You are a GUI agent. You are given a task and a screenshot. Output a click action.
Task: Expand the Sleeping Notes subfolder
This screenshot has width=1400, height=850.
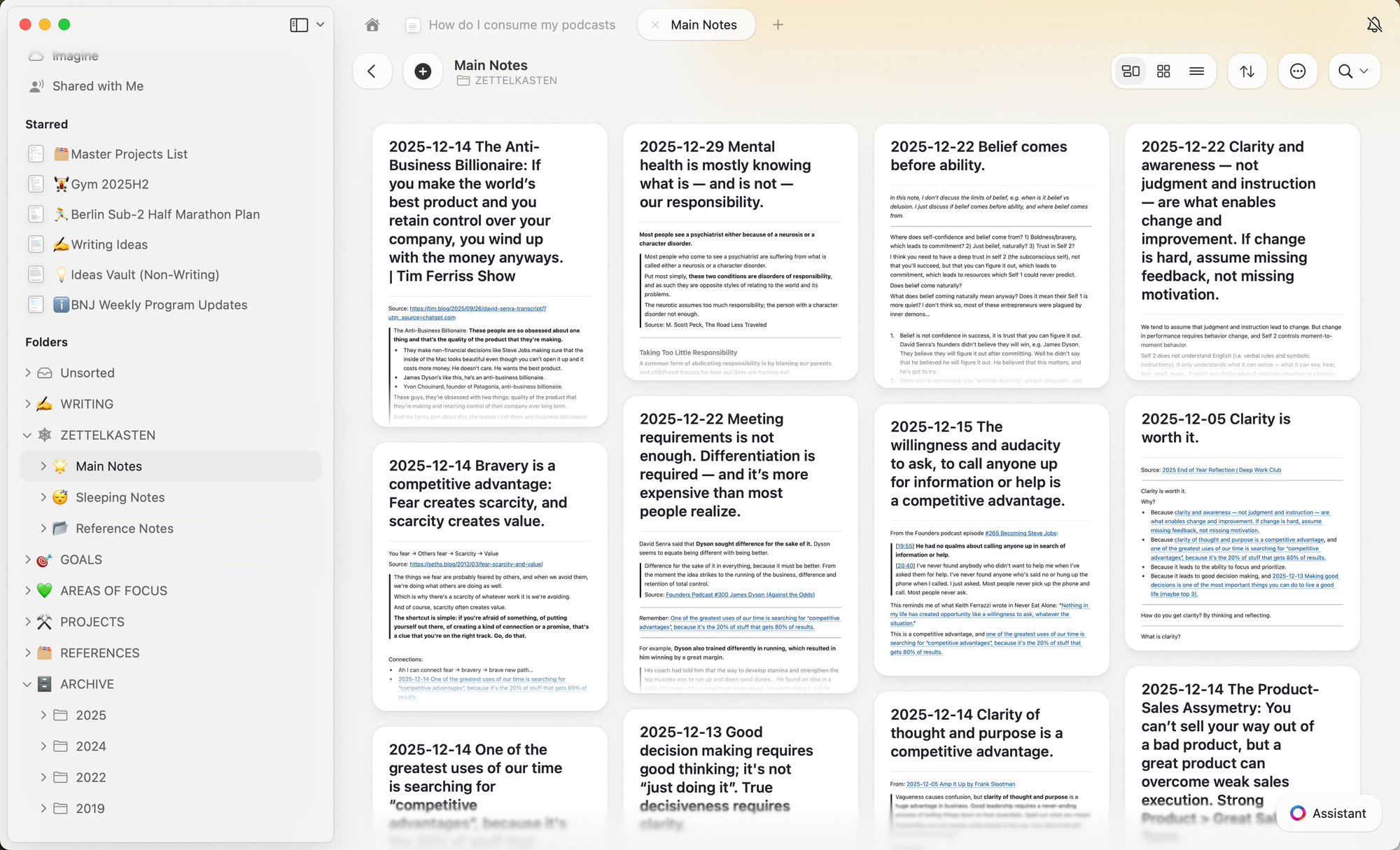point(43,497)
